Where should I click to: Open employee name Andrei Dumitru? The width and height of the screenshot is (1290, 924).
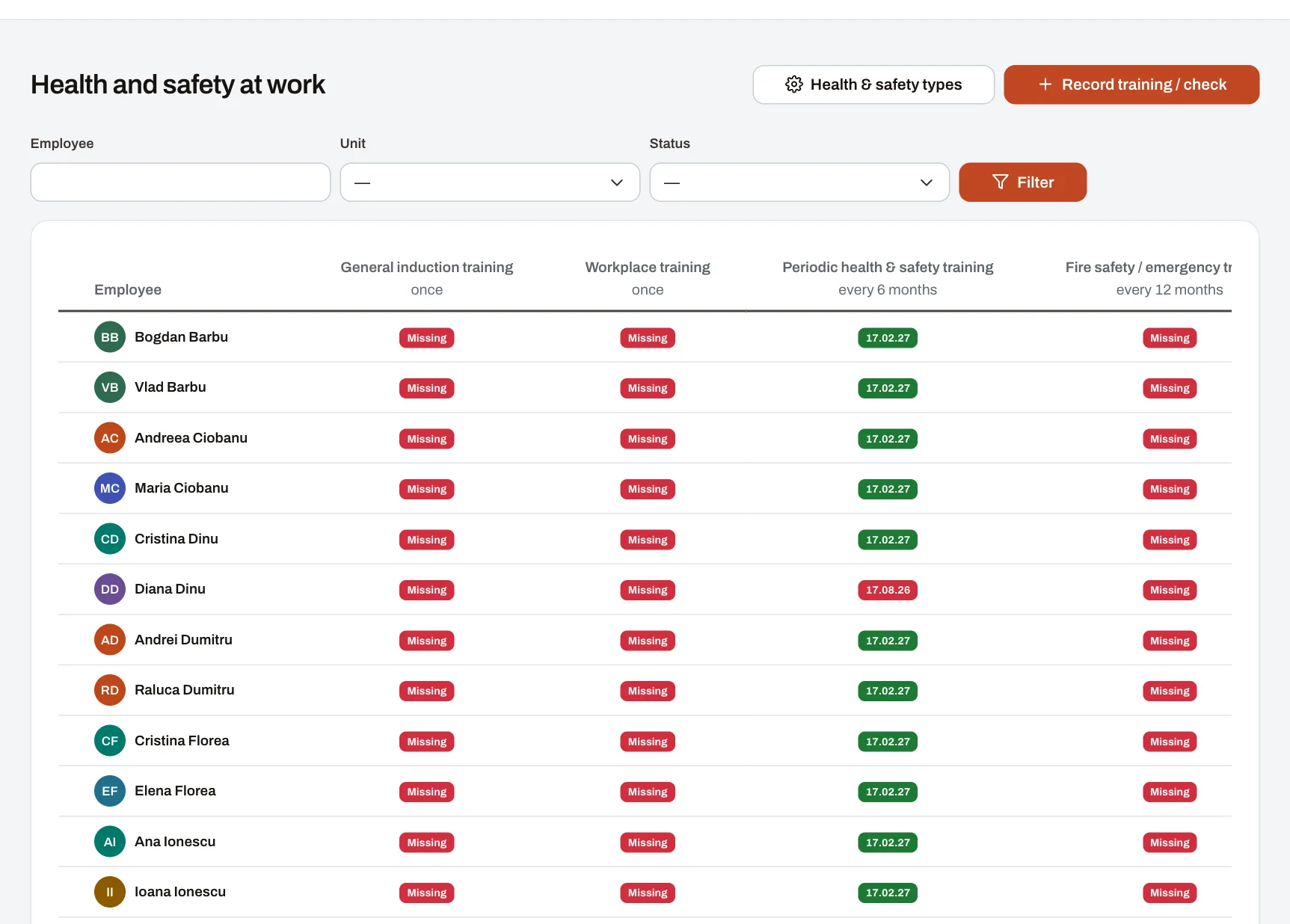click(183, 640)
